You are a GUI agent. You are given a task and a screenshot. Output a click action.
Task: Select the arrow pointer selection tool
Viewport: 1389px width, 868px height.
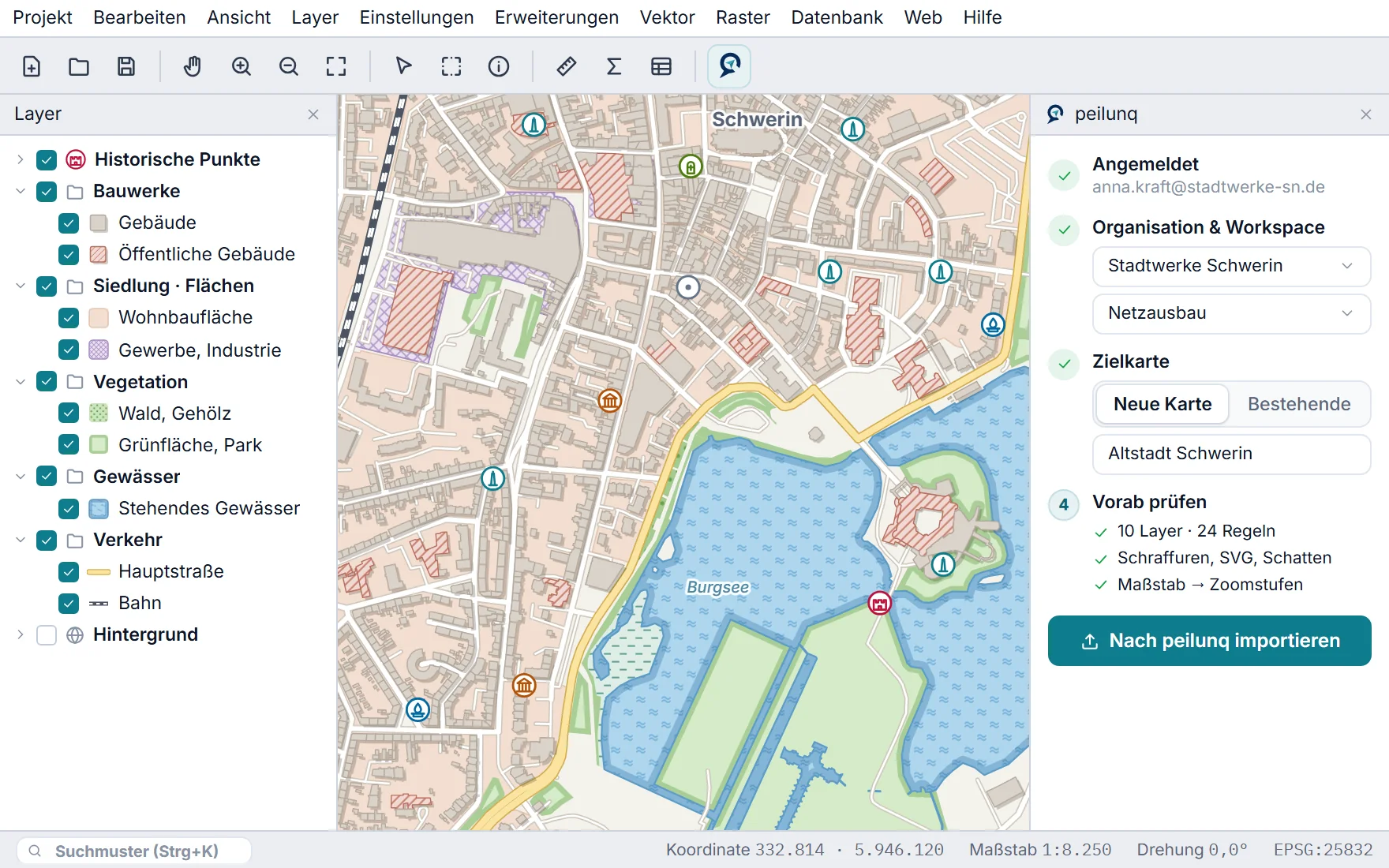point(404,66)
